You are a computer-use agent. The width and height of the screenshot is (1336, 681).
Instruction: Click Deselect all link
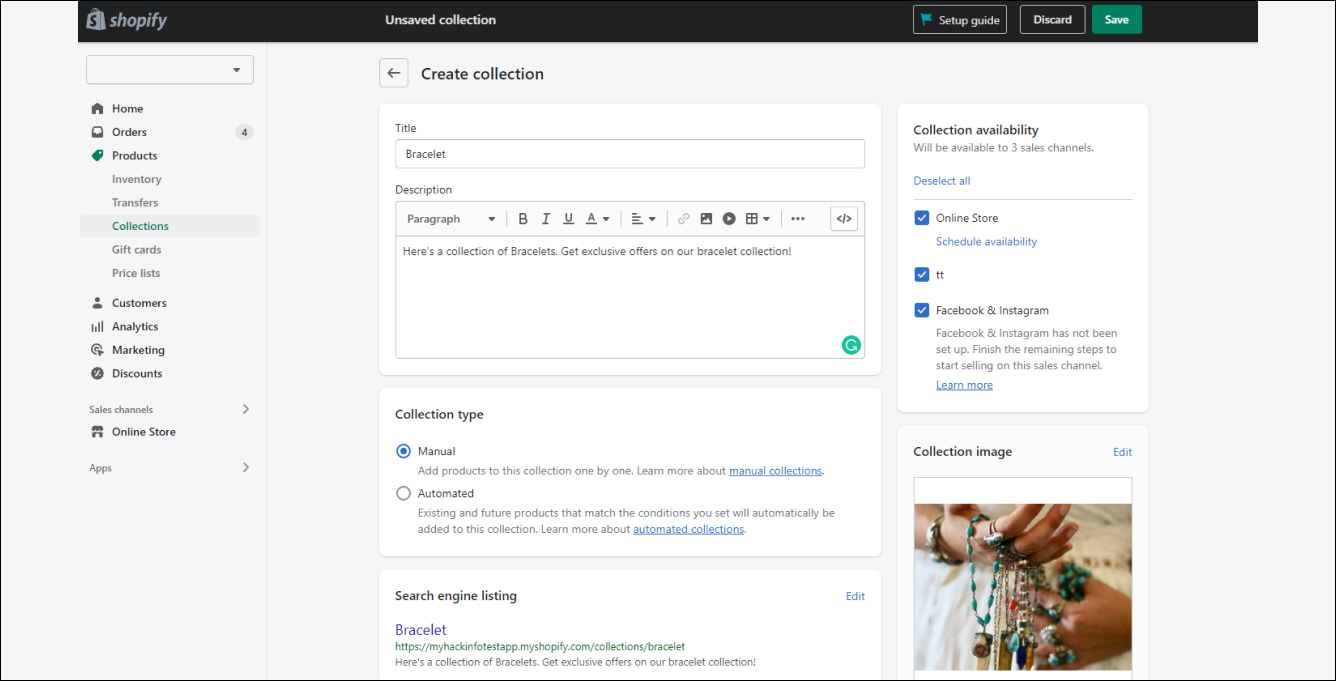coord(942,181)
